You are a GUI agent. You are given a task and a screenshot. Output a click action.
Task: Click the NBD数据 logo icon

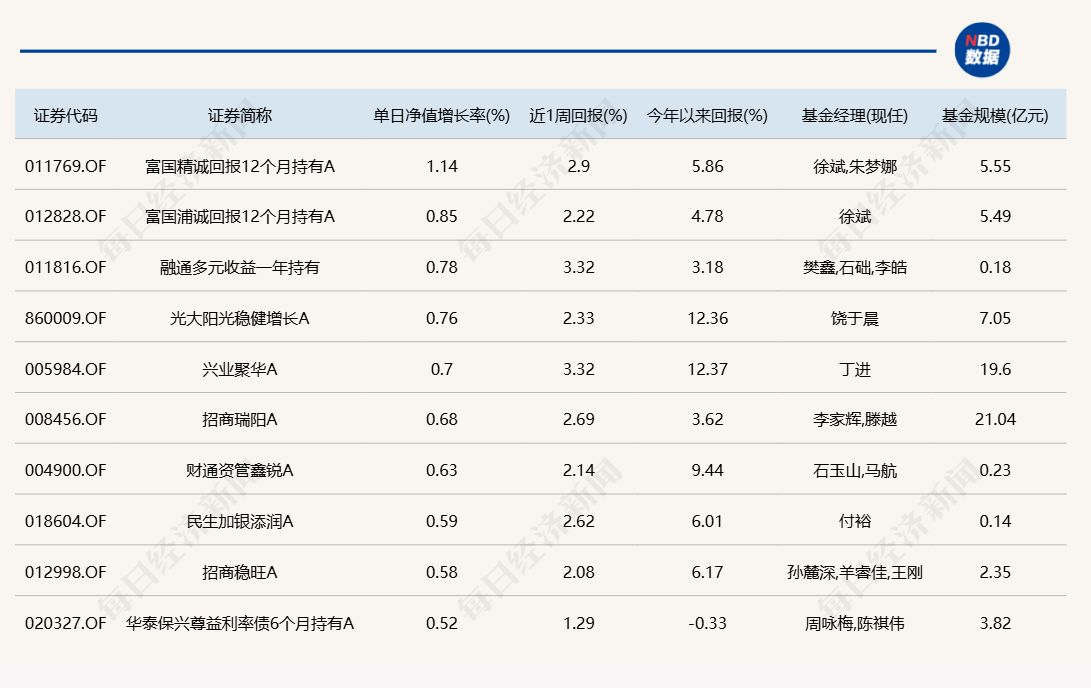(982, 50)
